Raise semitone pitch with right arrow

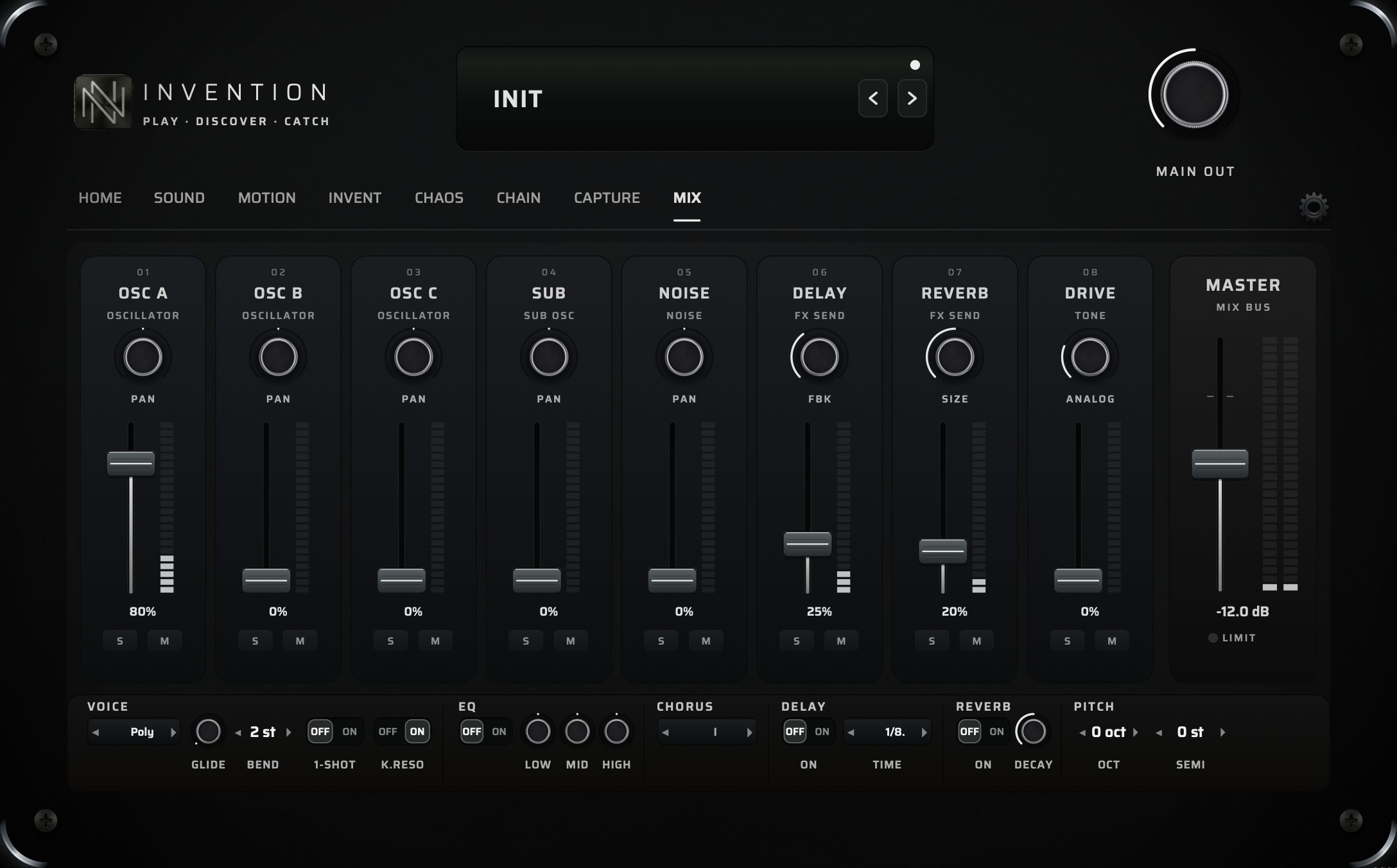pos(1223,732)
